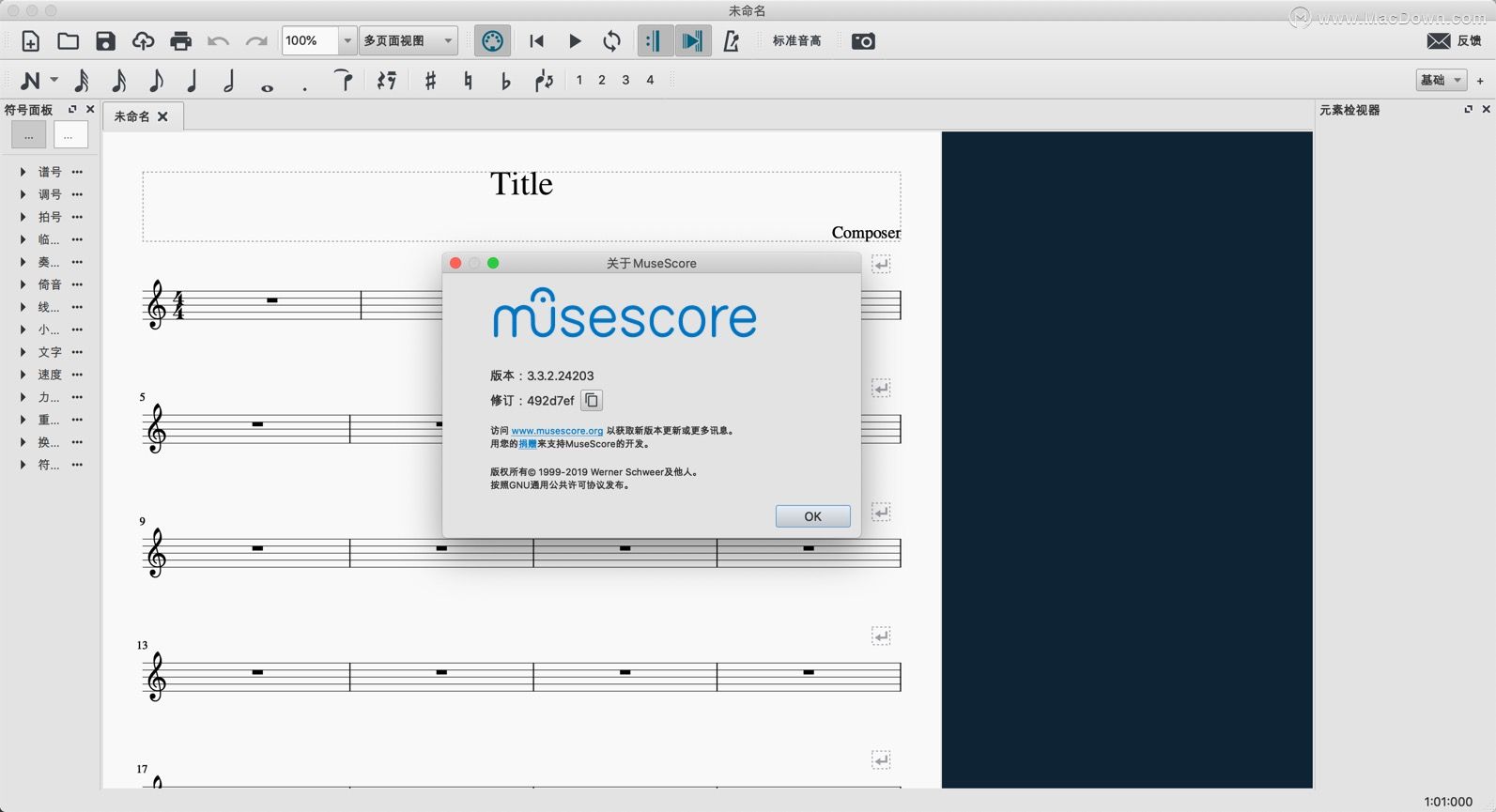Flip the note stem direction
The width and height of the screenshot is (1496, 812).
pos(544,81)
